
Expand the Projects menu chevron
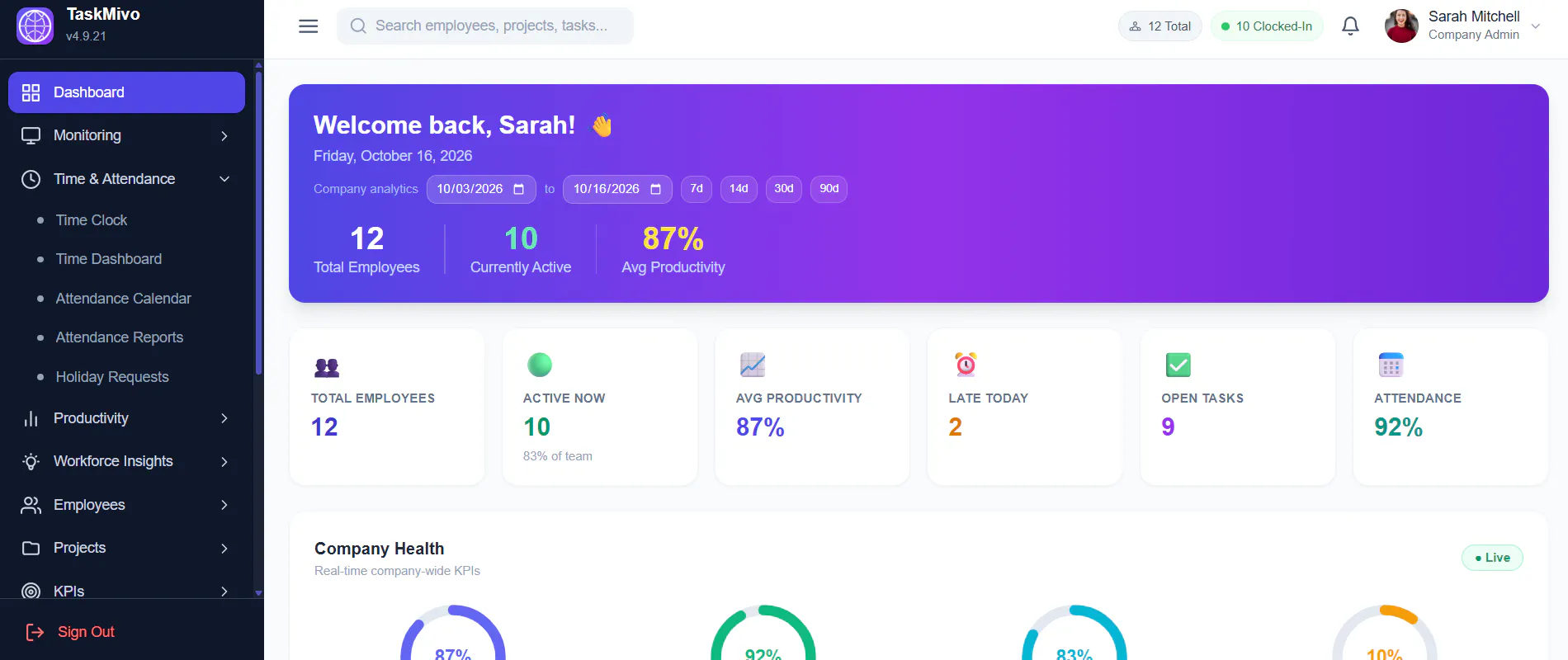[x=224, y=548]
